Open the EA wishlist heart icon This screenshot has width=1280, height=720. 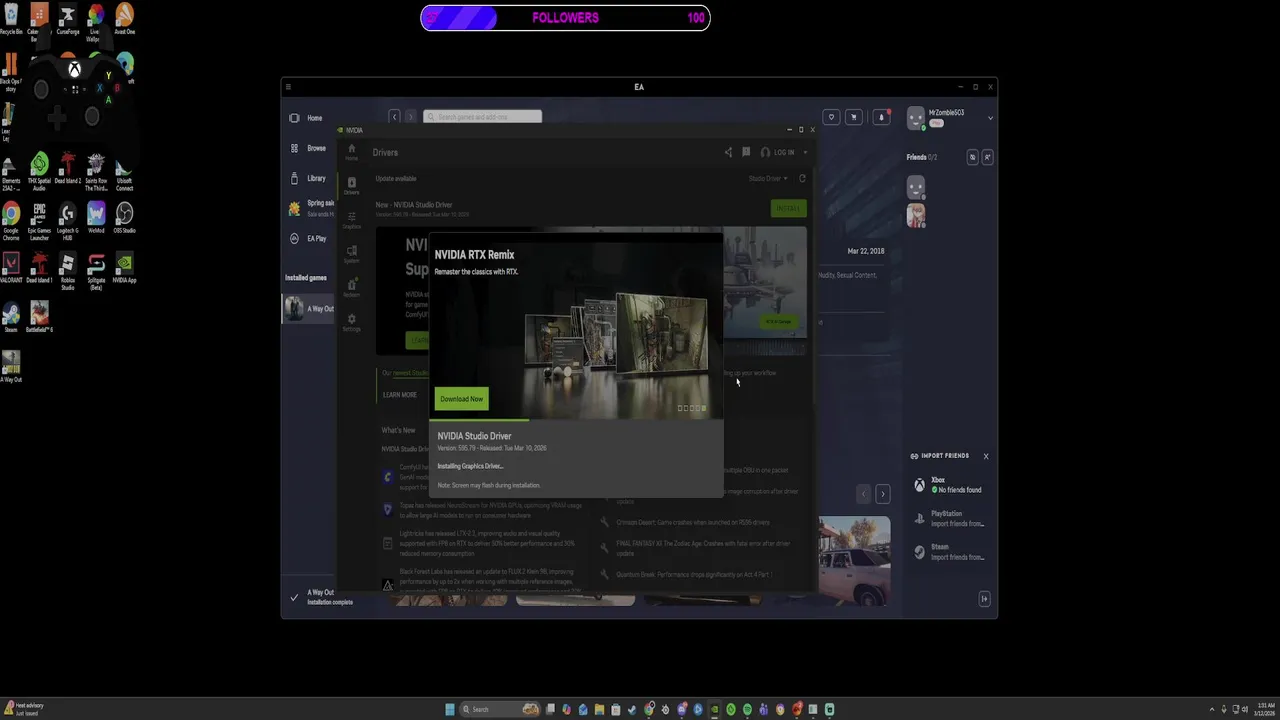point(831,117)
